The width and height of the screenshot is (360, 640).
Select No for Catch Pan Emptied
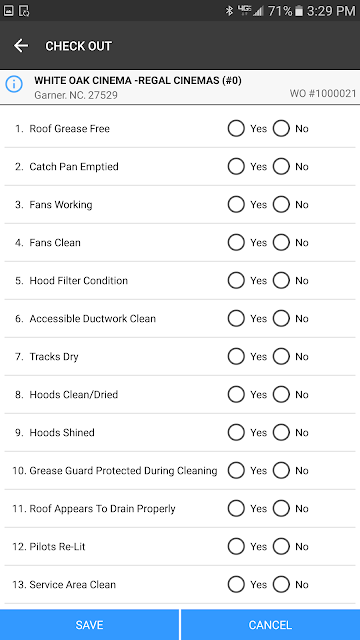tap(281, 167)
